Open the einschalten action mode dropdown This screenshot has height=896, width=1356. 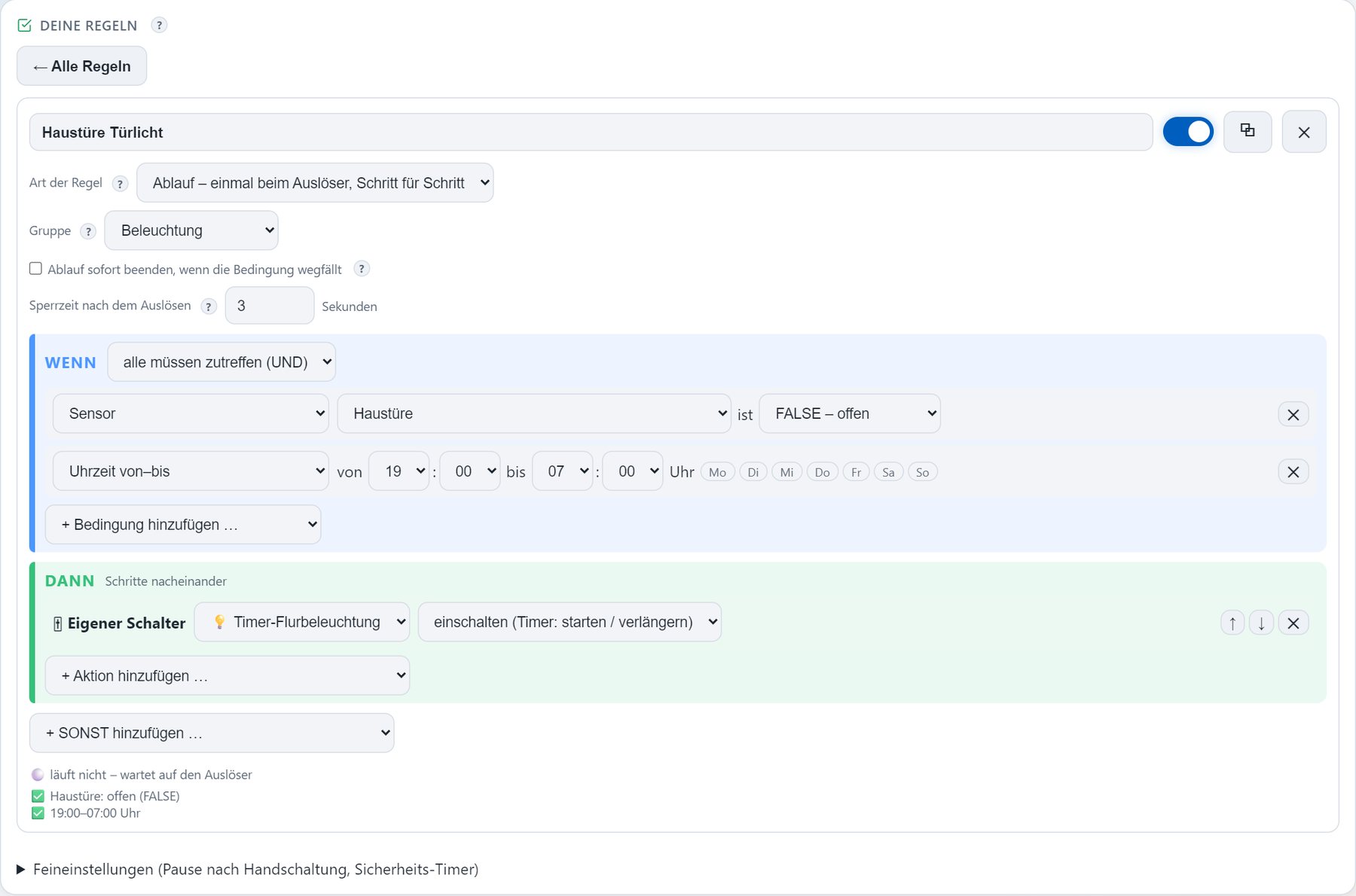point(570,622)
